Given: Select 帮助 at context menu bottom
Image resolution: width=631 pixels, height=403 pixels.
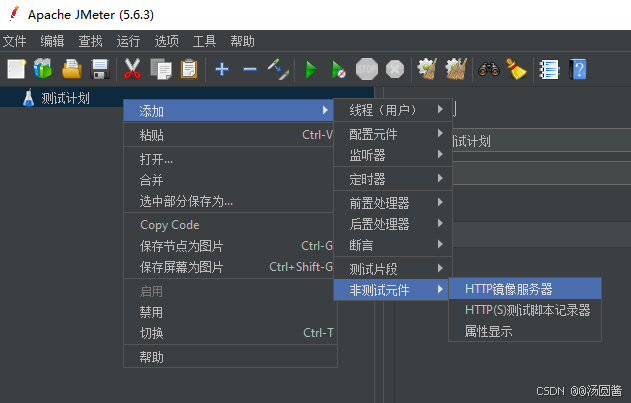Looking at the screenshot, I should click(229, 357).
